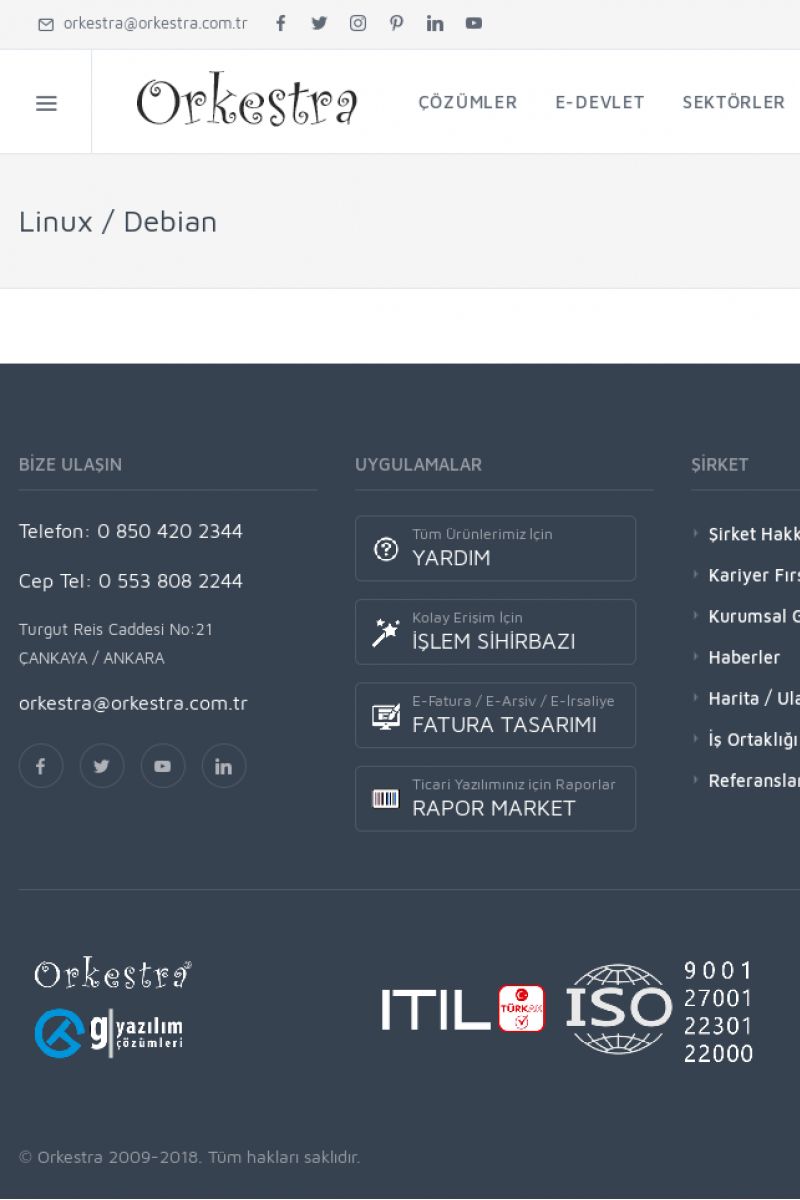Open Instagram icon in top bar
Viewport: 800px width, 1200px height.
coord(358,23)
